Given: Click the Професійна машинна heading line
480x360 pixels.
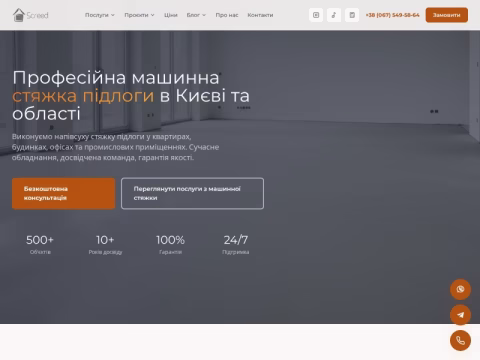Looking at the screenshot, I should point(116,78).
